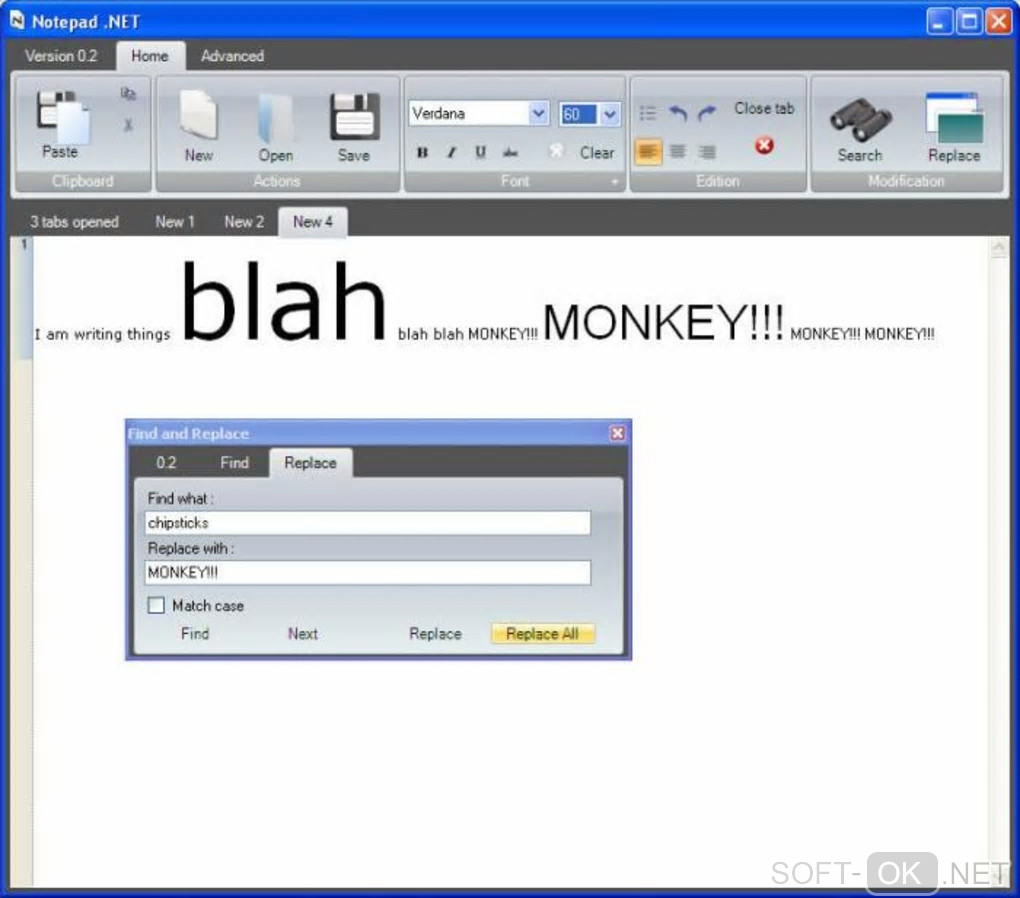
Task: Switch to the Advanced ribbon tab
Action: 232,57
